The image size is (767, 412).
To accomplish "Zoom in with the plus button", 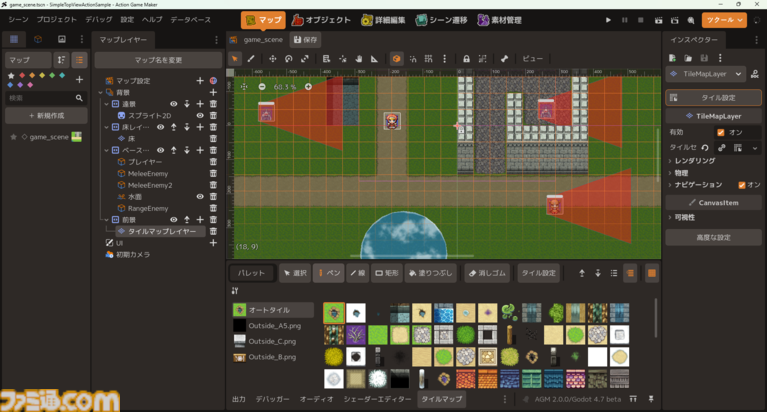I will point(308,87).
